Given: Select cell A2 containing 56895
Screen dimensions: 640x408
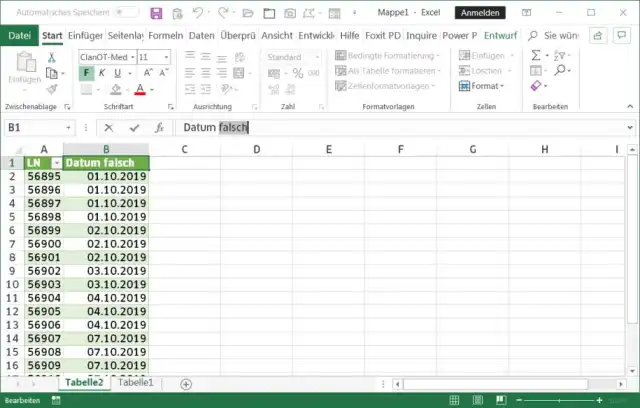Looking at the screenshot, I should [x=43, y=176].
